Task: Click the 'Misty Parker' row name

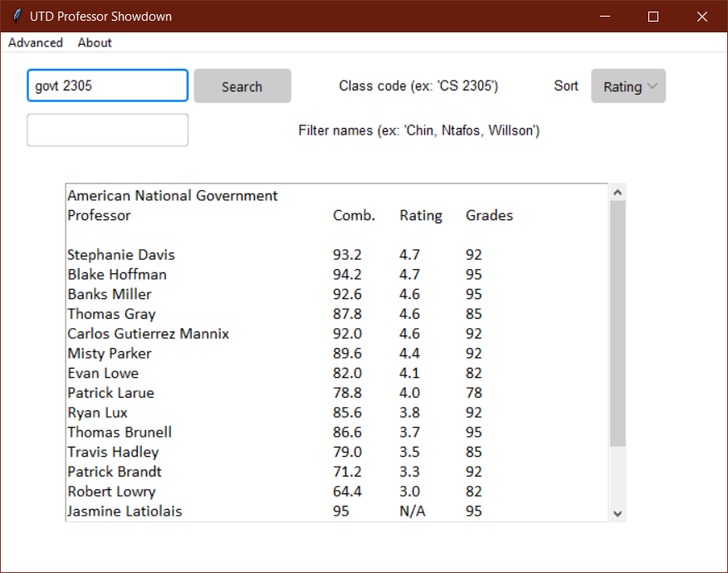Action: 109,354
